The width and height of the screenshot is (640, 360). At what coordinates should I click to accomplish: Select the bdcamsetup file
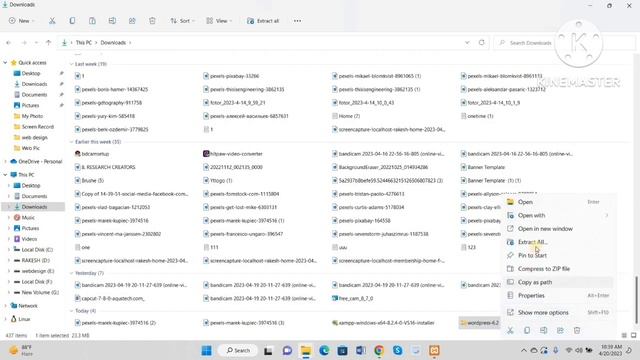pyautogui.click(x=92, y=154)
